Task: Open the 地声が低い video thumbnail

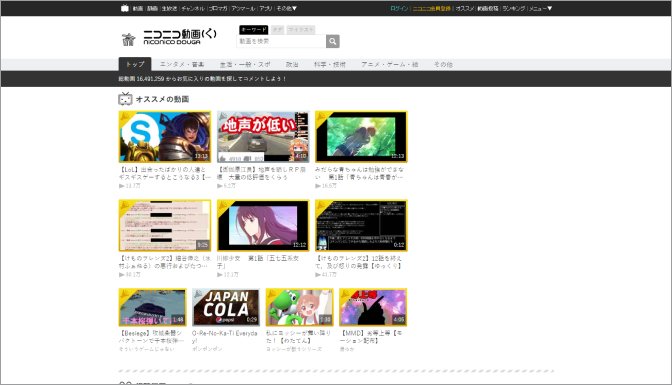Action: click(263, 137)
